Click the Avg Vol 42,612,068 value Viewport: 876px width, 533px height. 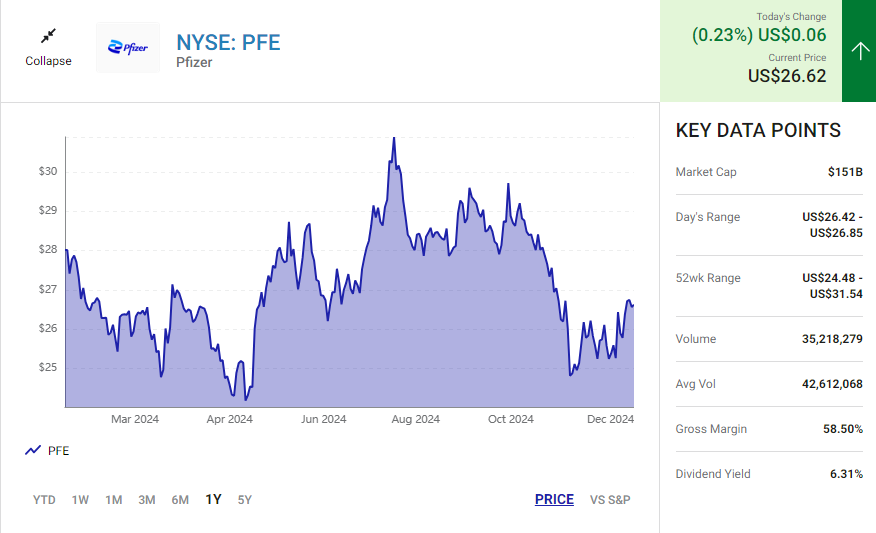tap(832, 384)
